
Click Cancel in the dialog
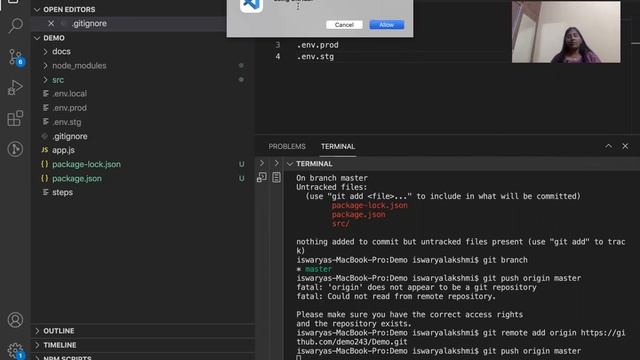tap(344, 24)
